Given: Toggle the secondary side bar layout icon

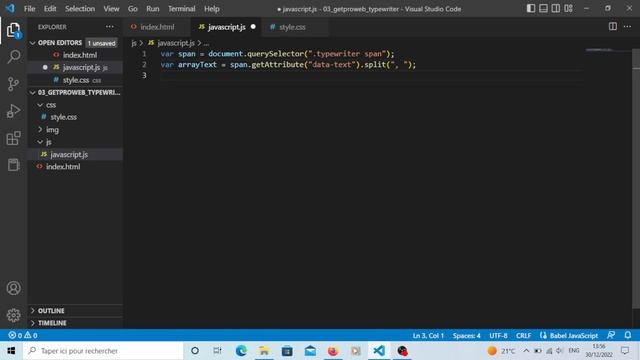Looking at the screenshot, I should click(x=556, y=9).
